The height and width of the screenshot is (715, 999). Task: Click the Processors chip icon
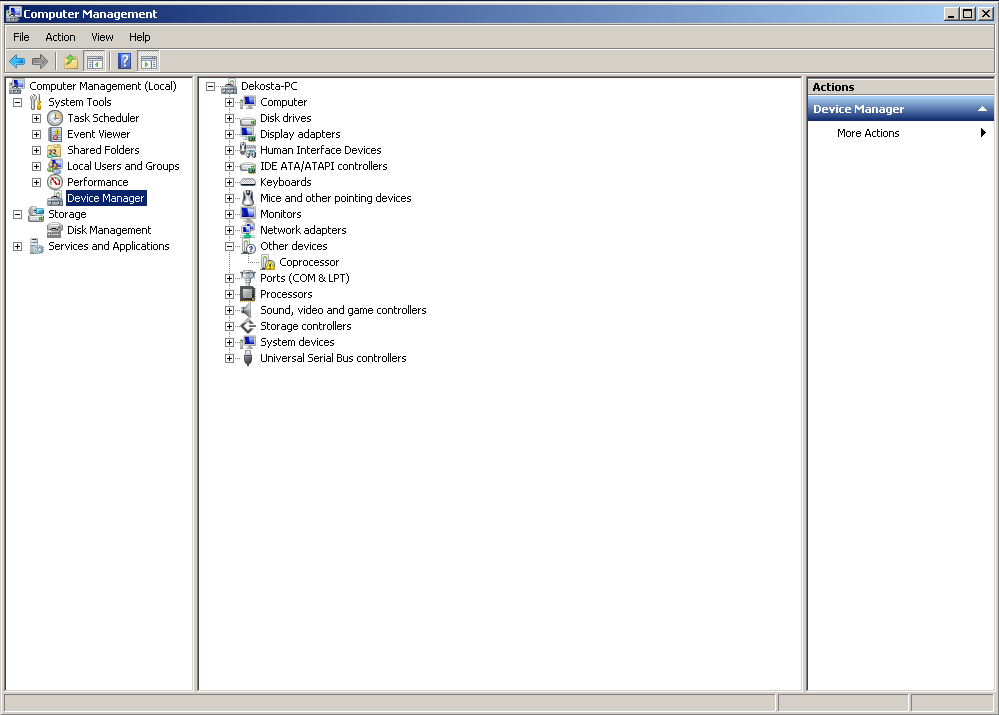[x=247, y=294]
